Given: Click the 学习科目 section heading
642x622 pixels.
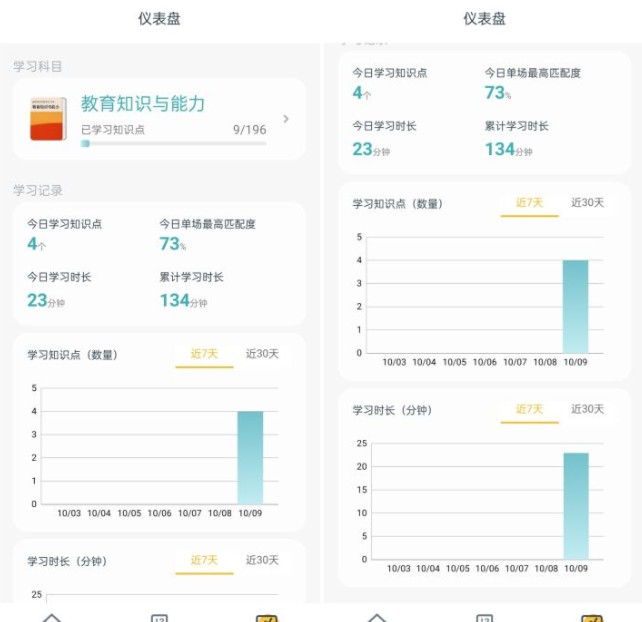Looking at the screenshot, I should click(x=37, y=66).
